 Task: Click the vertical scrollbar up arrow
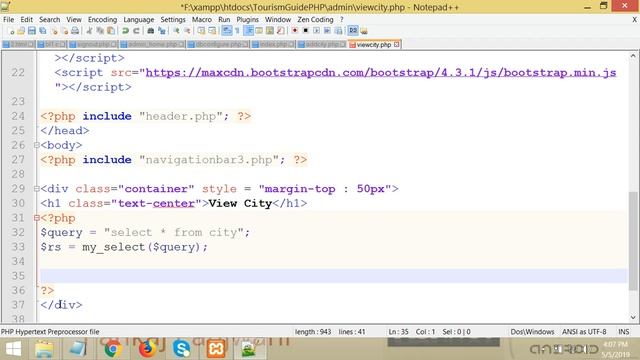(633, 56)
